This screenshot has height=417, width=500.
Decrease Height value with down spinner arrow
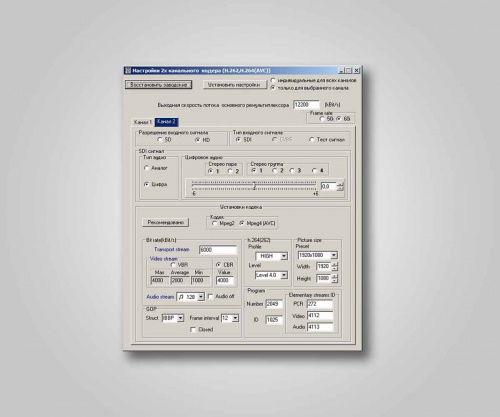click(x=335, y=281)
